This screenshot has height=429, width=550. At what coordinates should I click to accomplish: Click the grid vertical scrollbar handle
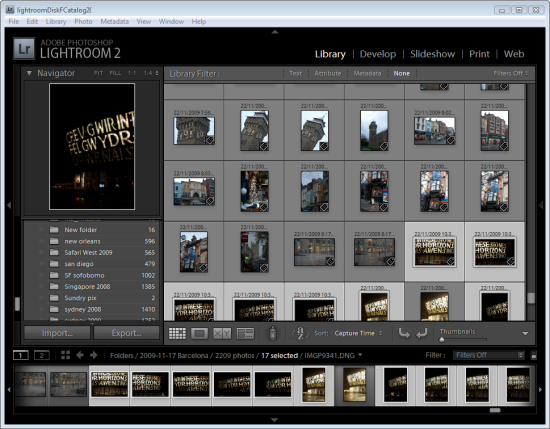coord(531,298)
